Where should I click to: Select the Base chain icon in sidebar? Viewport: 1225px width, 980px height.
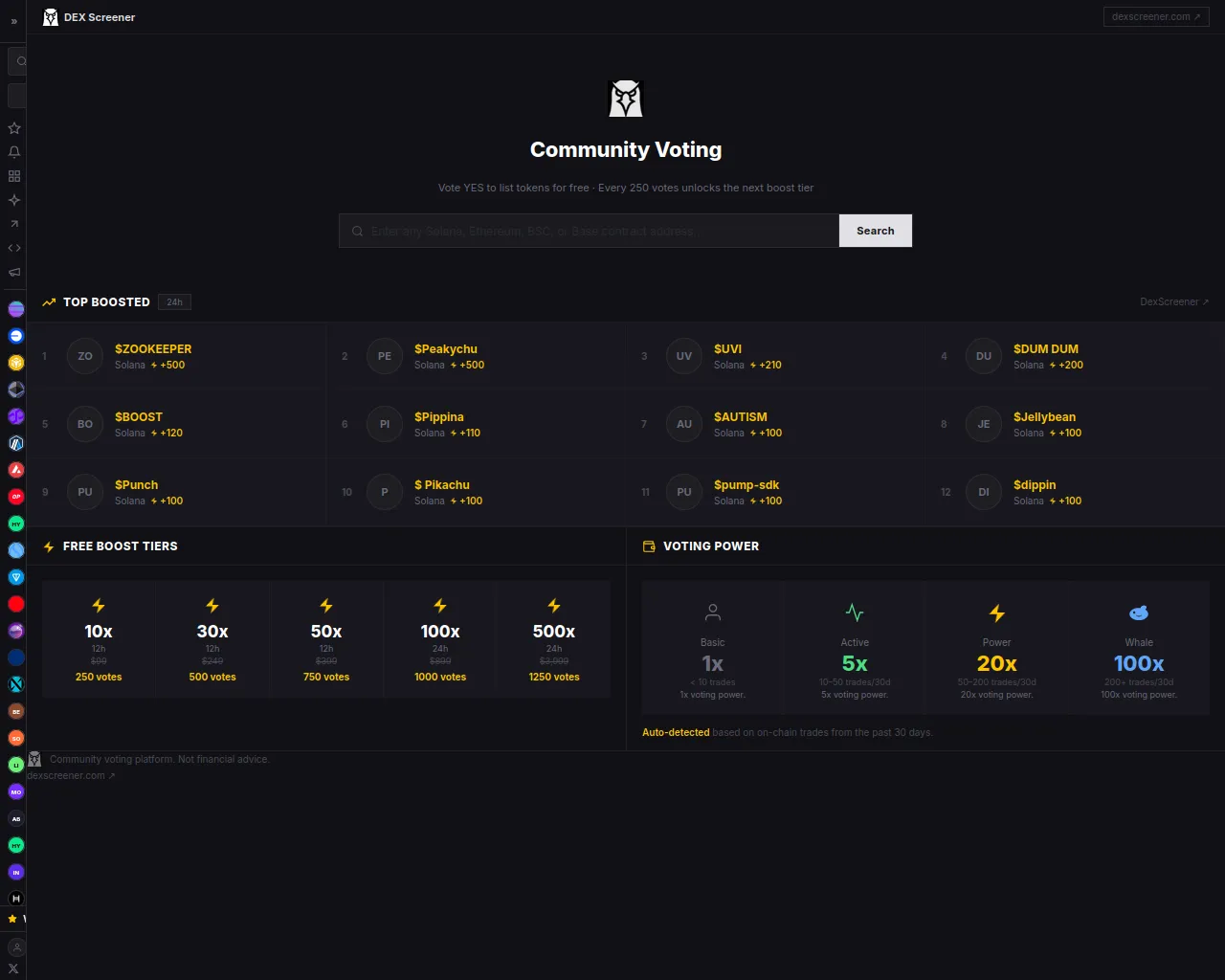click(x=16, y=336)
